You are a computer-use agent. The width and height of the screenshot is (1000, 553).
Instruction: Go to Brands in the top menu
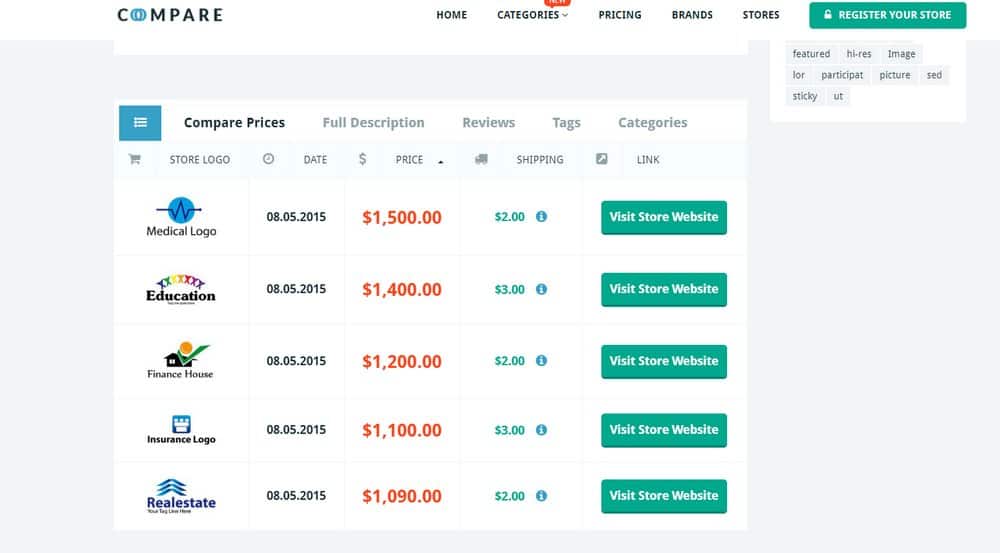(692, 15)
